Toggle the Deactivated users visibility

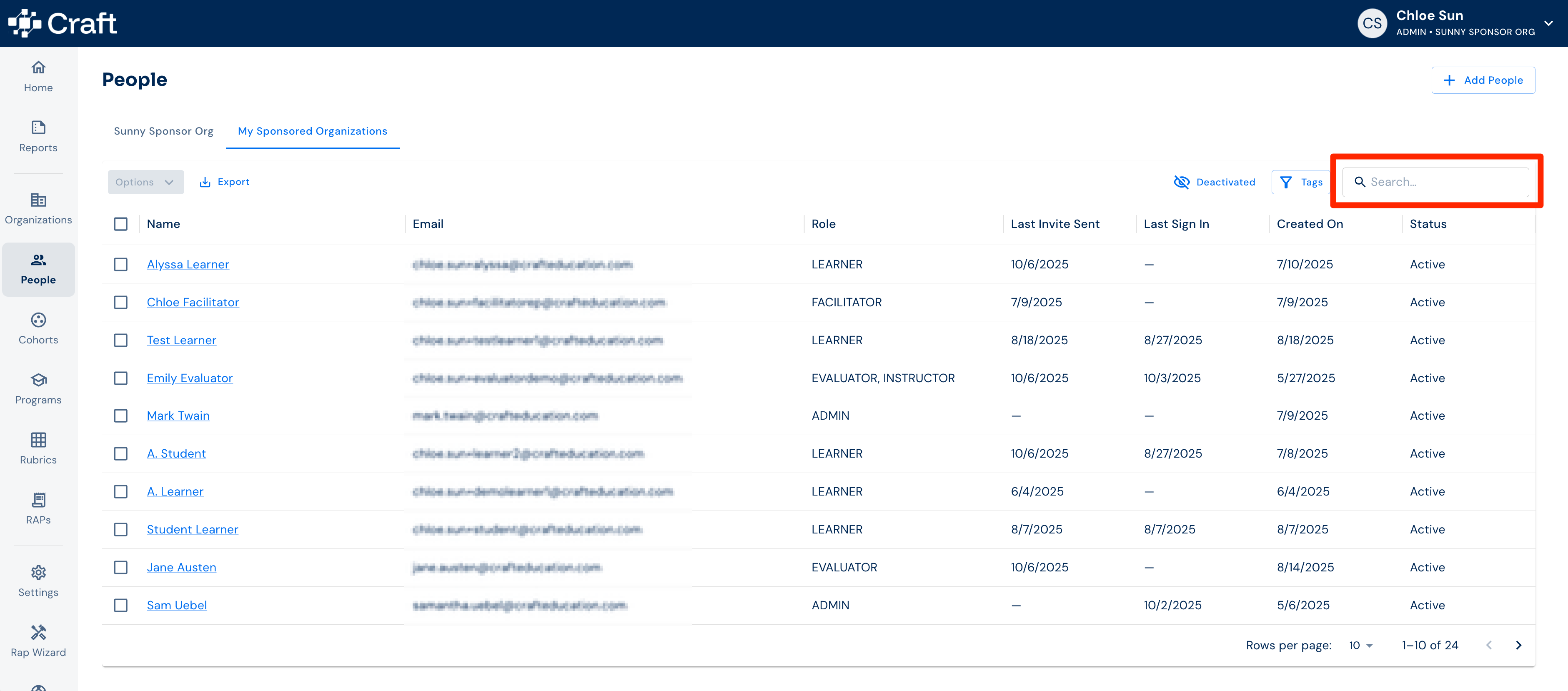(x=1214, y=182)
